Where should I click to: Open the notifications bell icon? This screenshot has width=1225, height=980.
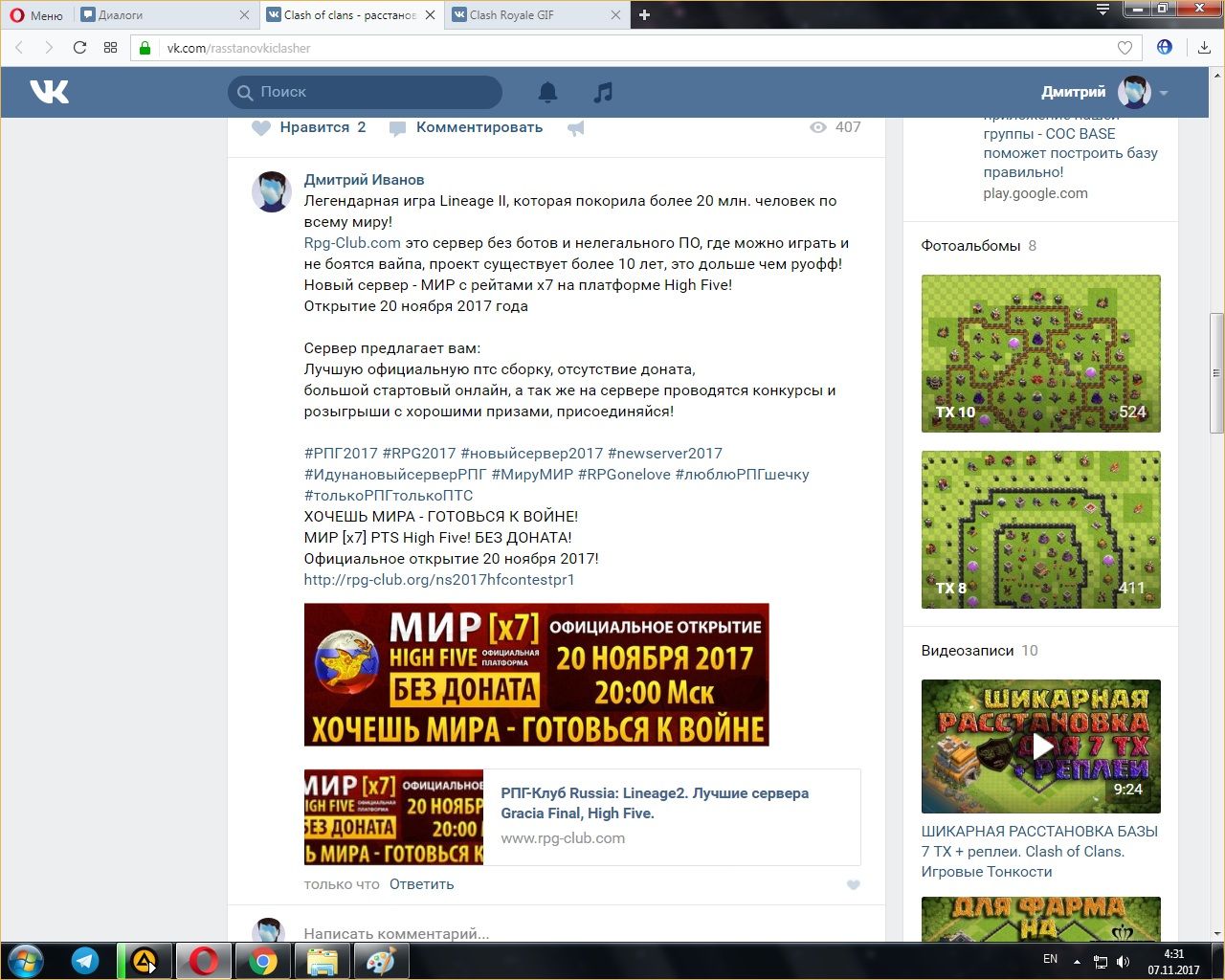[x=547, y=92]
